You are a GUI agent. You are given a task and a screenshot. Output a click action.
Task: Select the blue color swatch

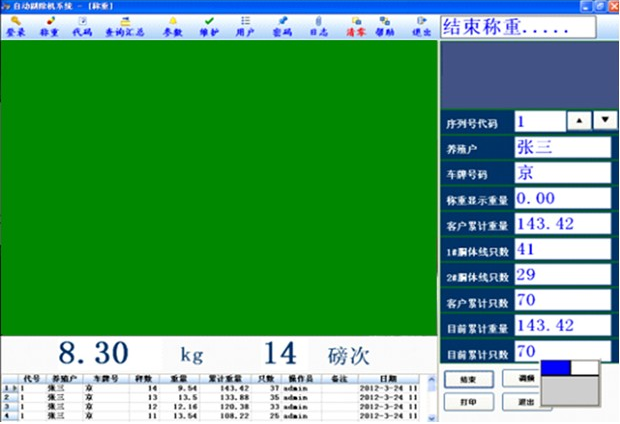[x=554, y=367]
